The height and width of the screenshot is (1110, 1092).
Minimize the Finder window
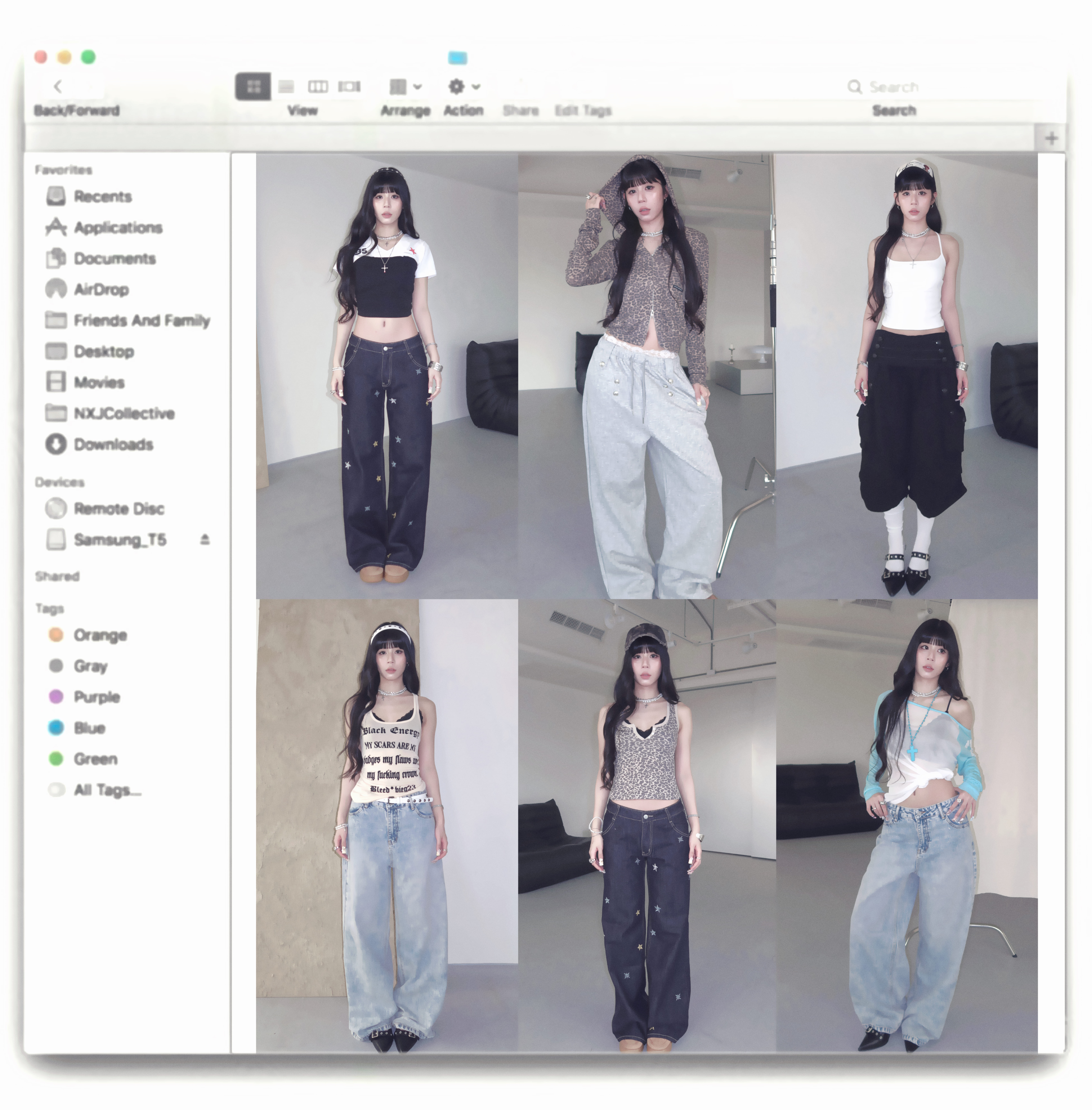pyautogui.click(x=64, y=57)
